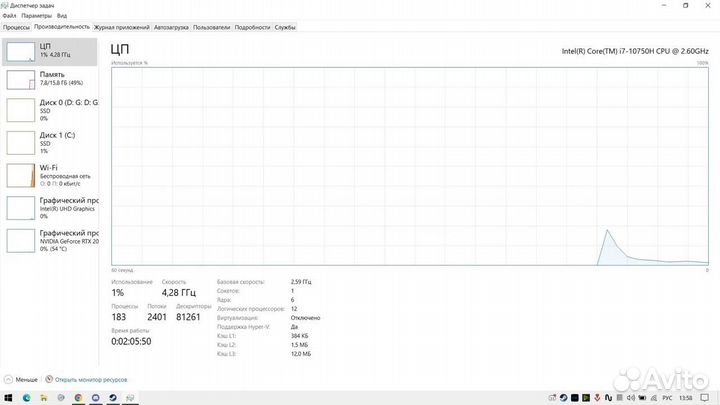Switch to the Подробности tab
Viewport: 720px width, 405px height.
tap(252, 27)
